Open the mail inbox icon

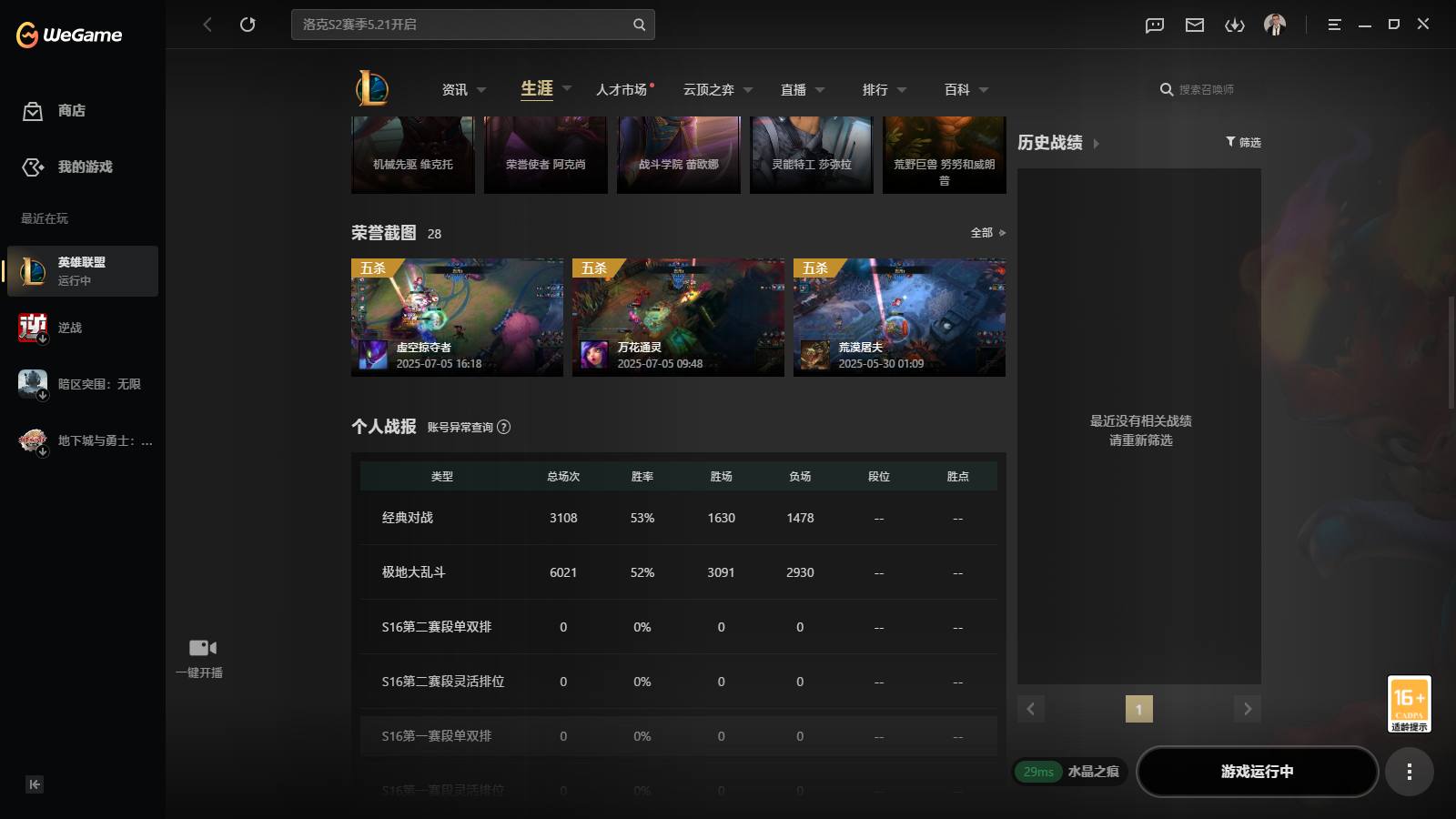tap(1195, 25)
